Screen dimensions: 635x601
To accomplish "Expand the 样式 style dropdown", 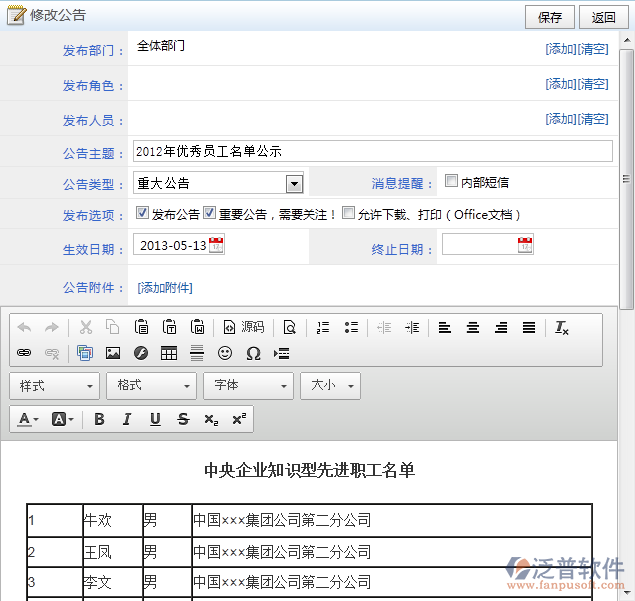I will coord(55,385).
